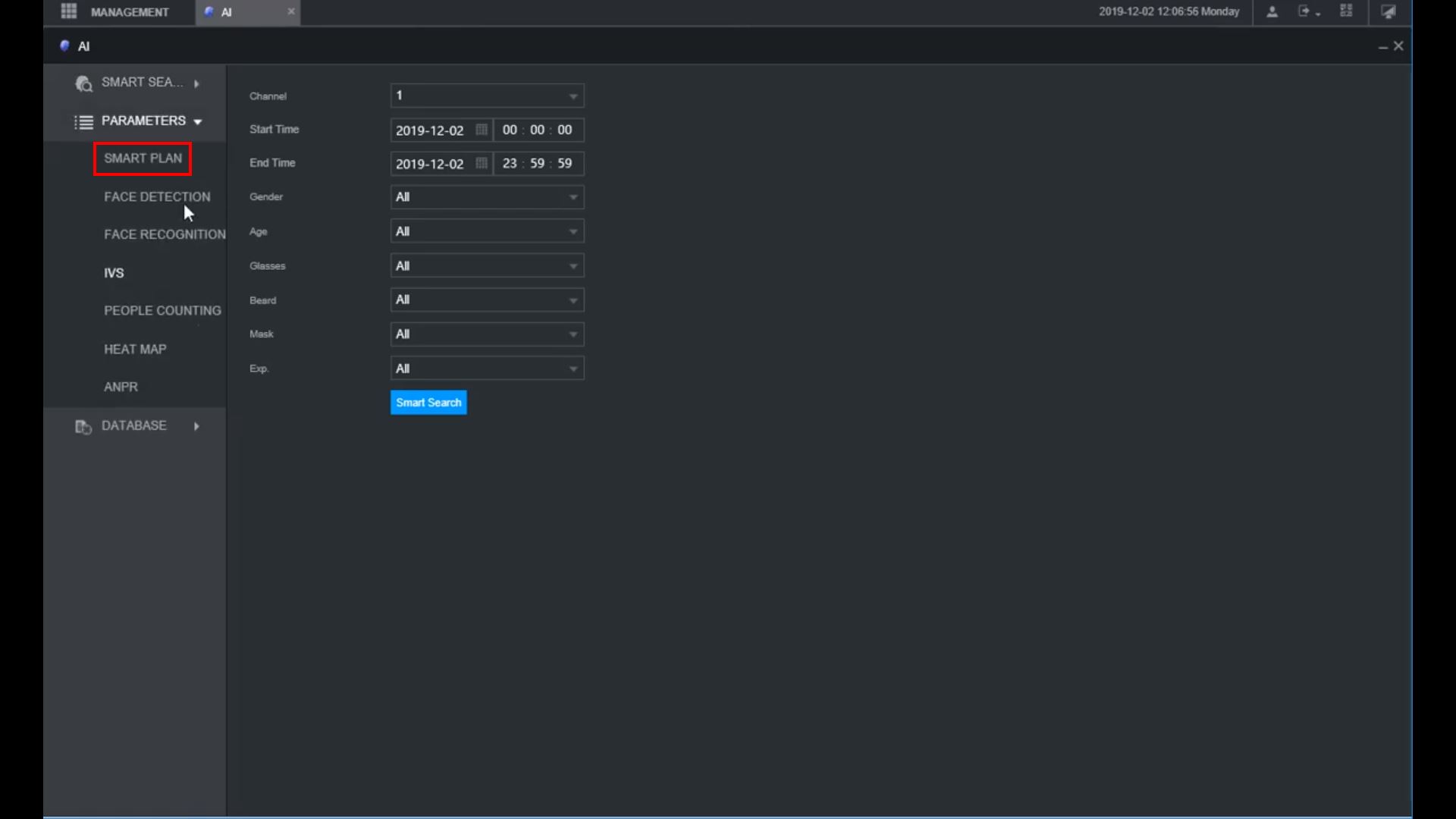Screen dimensions: 1456x819
Task: Open Start Time calendar picker icon
Action: (481, 130)
